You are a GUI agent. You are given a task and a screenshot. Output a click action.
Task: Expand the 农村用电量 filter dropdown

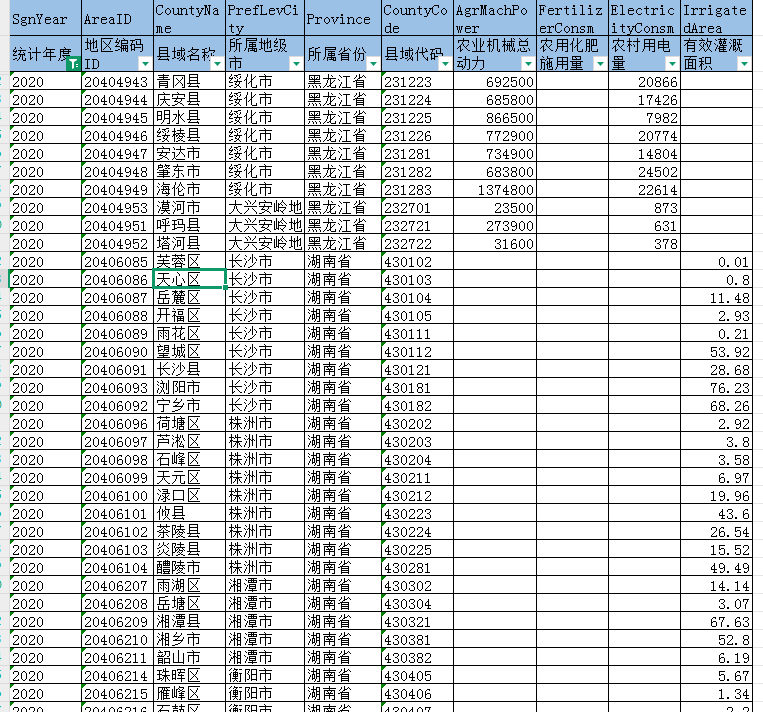(x=671, y=63)
